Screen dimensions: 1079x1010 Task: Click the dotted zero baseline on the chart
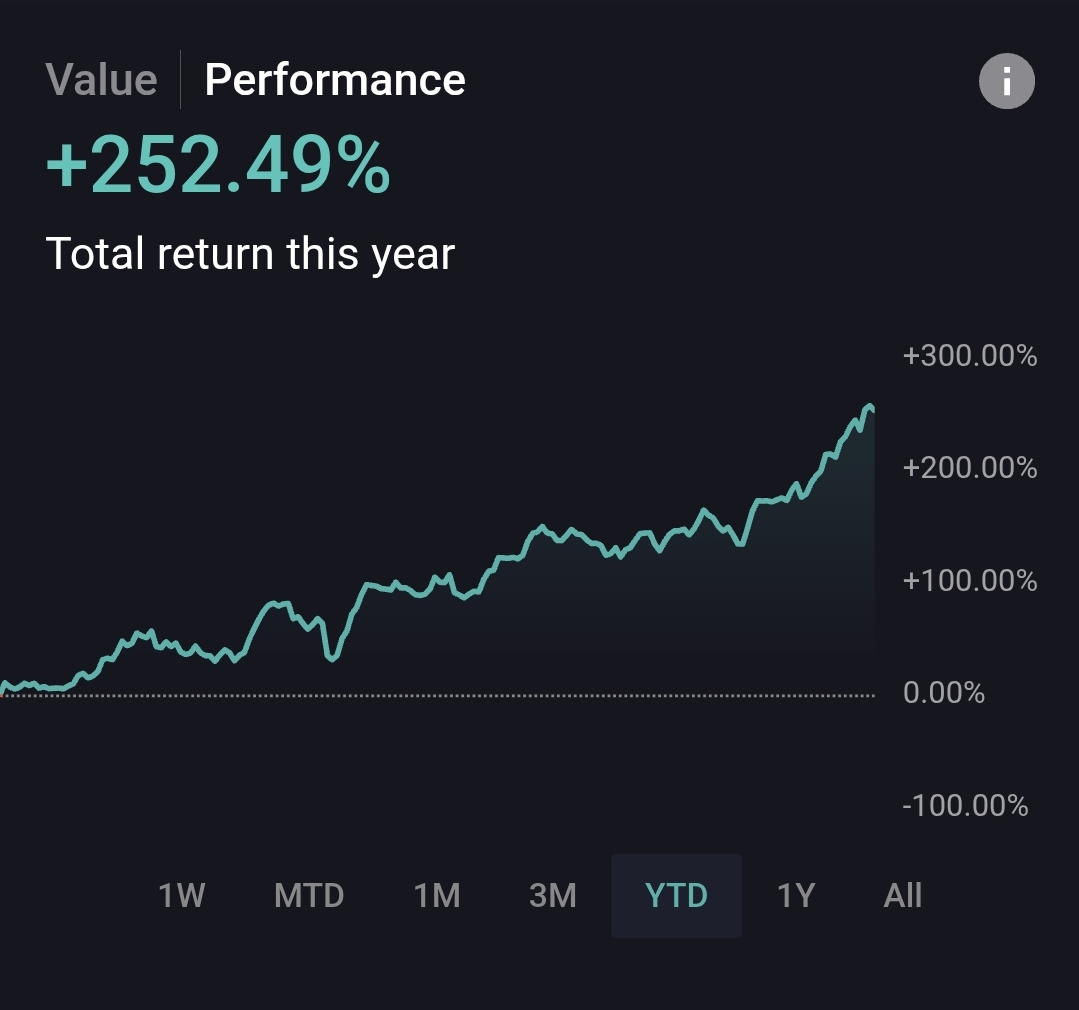coord(500,695)
